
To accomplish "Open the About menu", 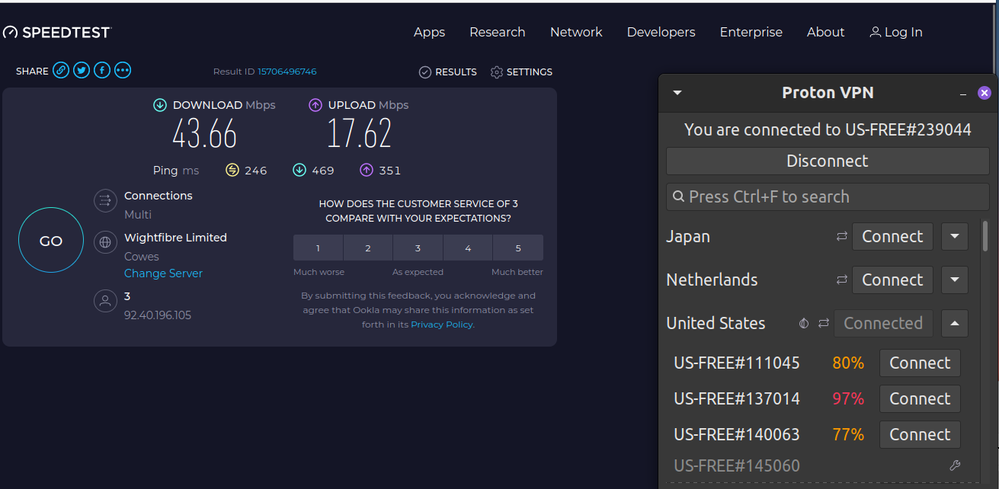I will [826, 32].
